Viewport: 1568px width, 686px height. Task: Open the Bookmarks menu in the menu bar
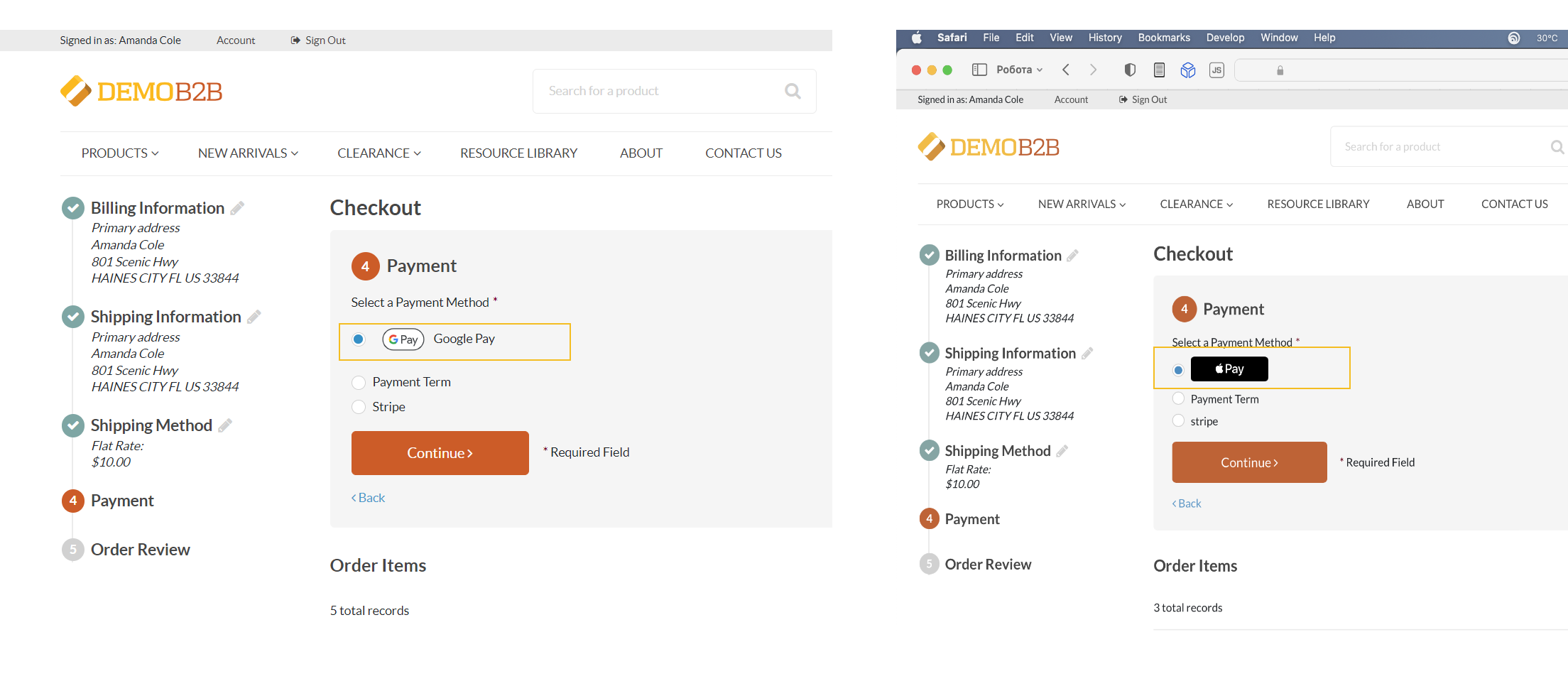tap(1163, 38)
